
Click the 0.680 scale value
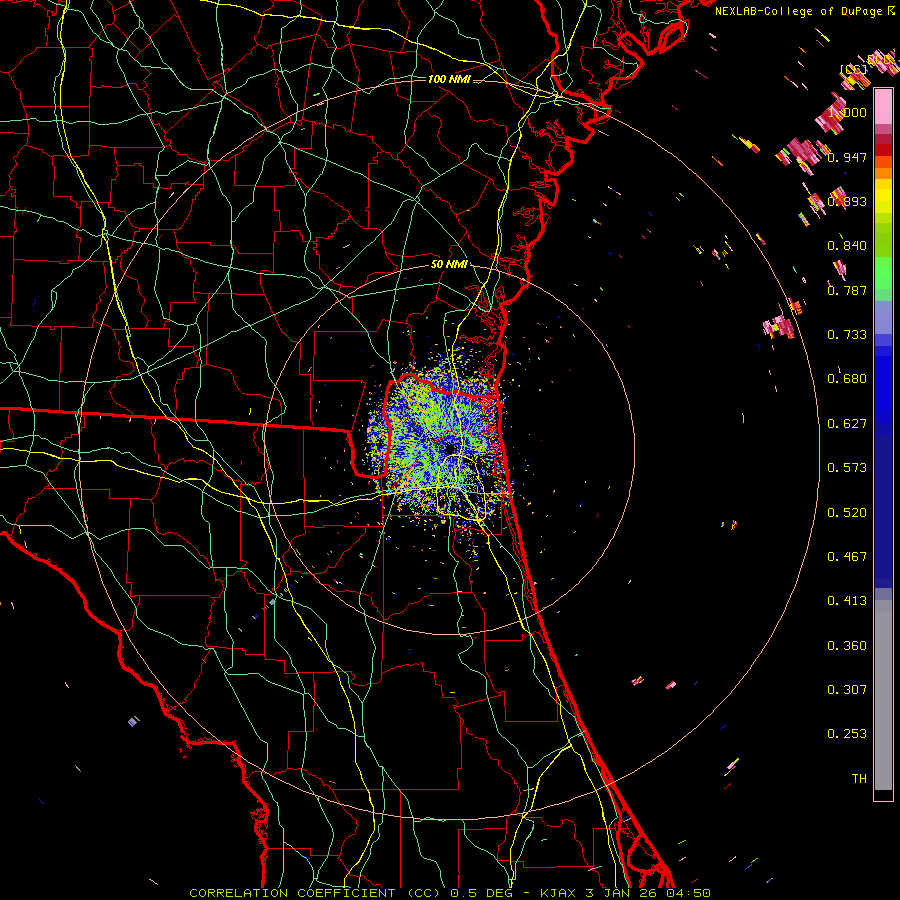coord(847,379)
